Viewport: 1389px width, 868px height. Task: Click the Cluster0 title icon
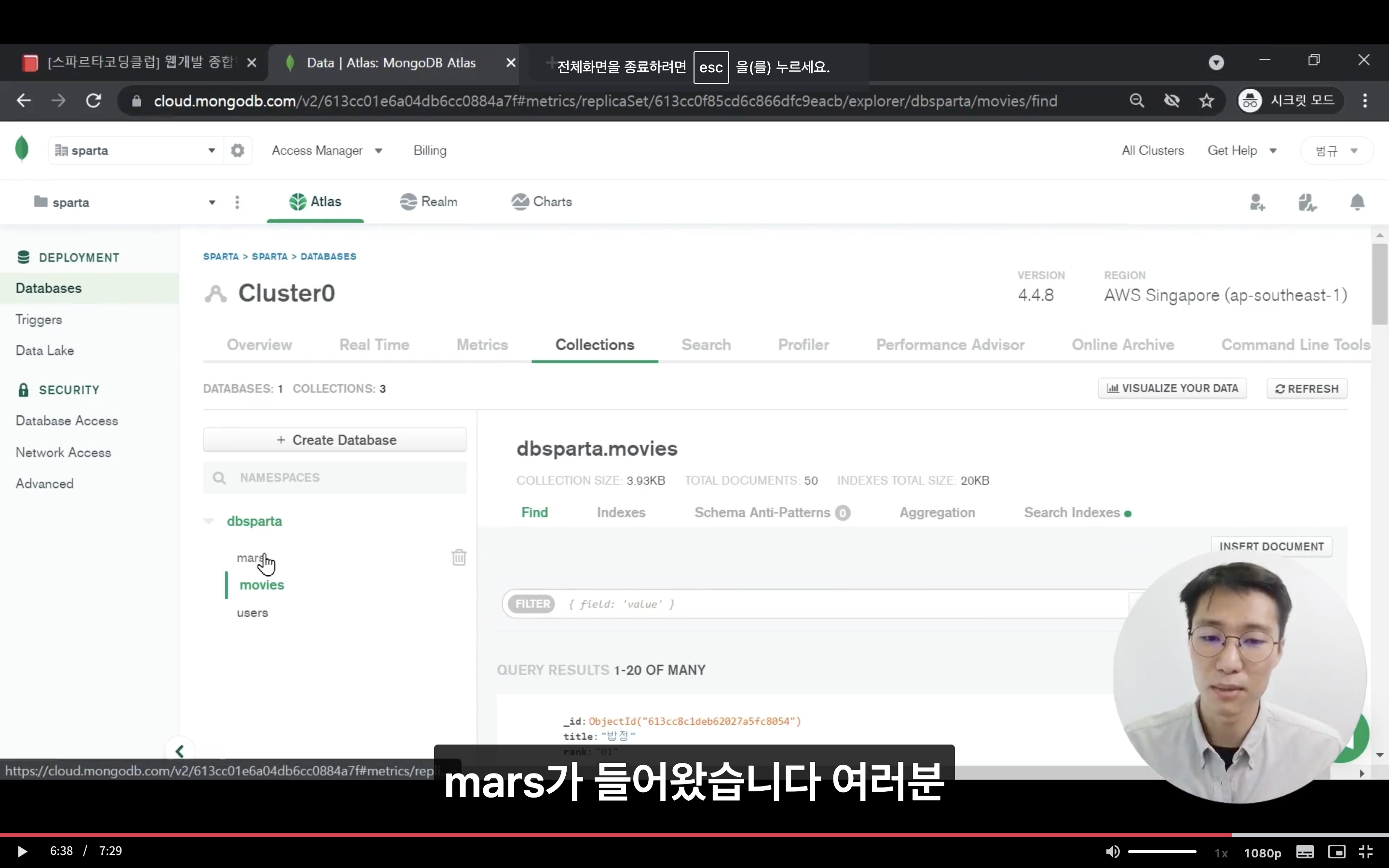(x=215, y=293)
